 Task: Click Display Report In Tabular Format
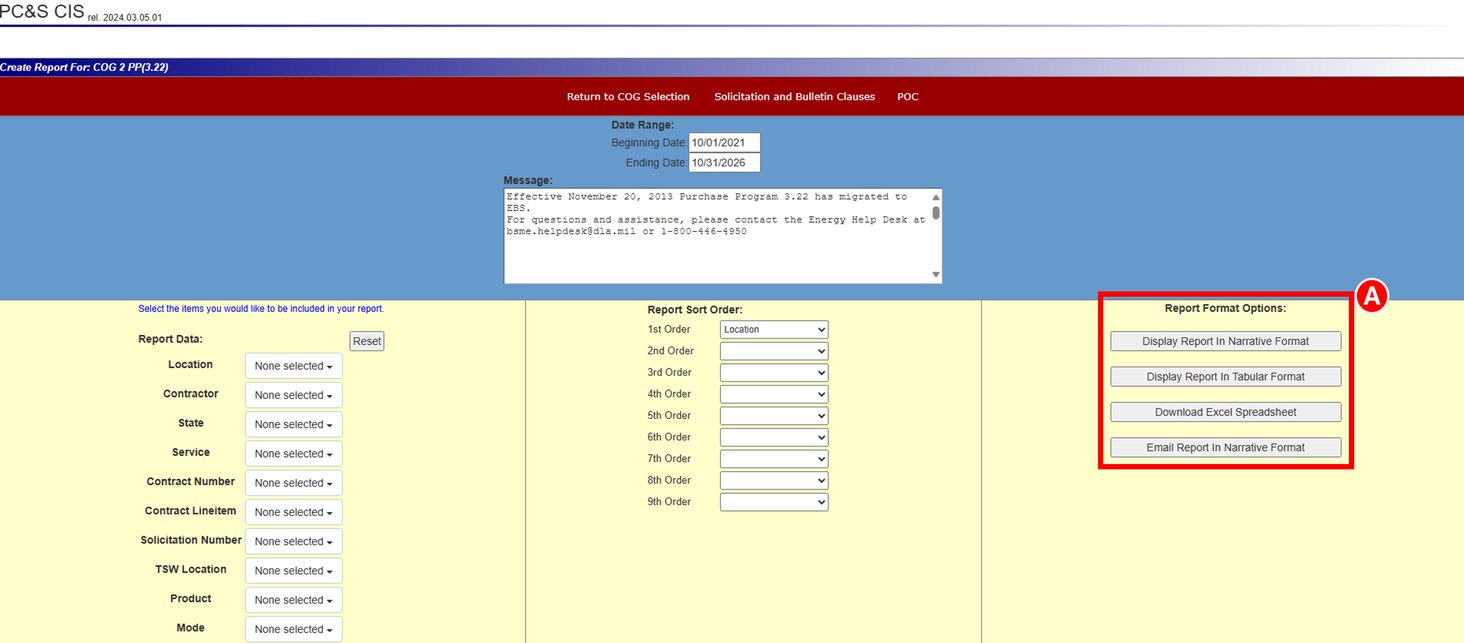1225,377
